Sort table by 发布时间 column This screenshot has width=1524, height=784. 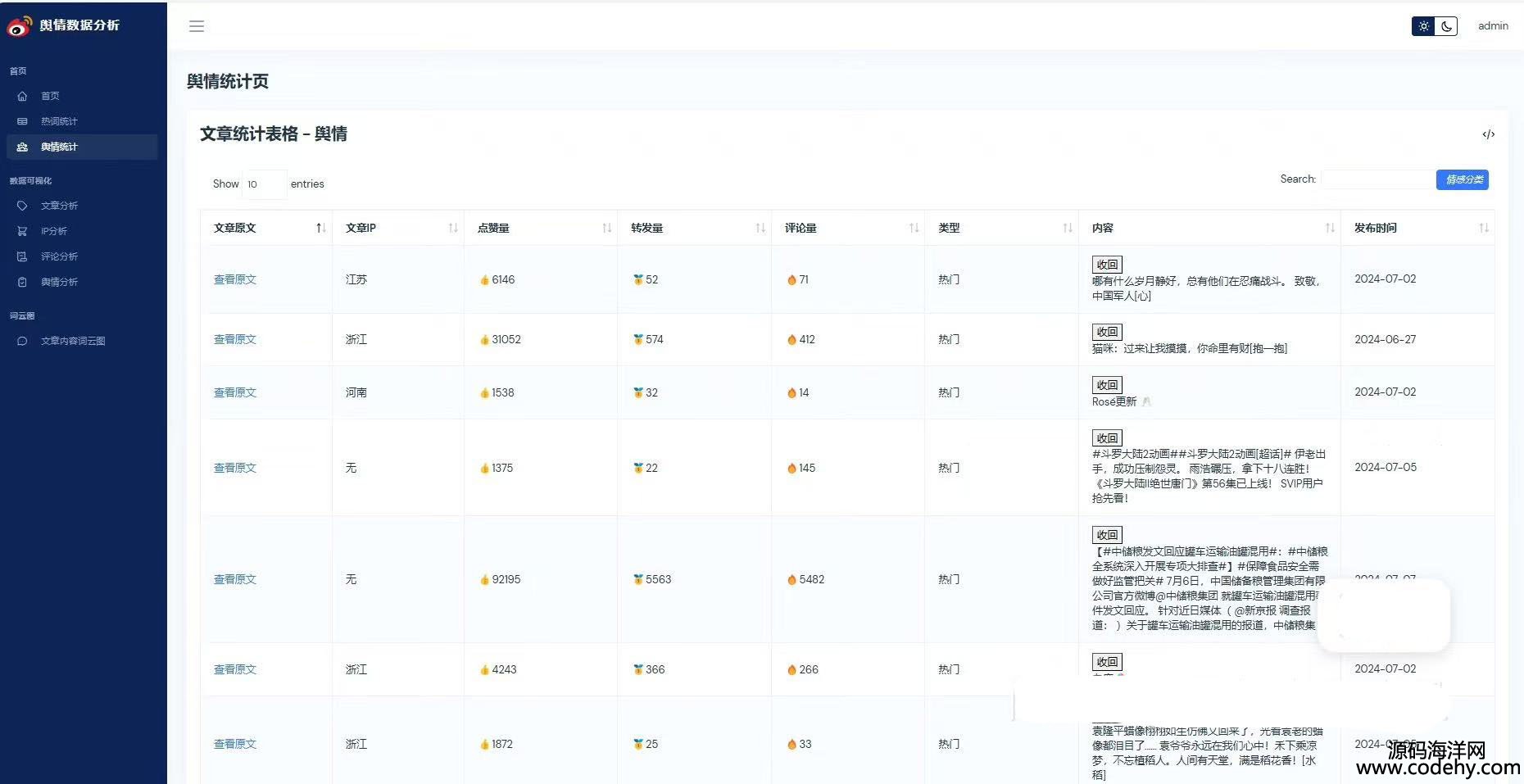click(1483, 228)
